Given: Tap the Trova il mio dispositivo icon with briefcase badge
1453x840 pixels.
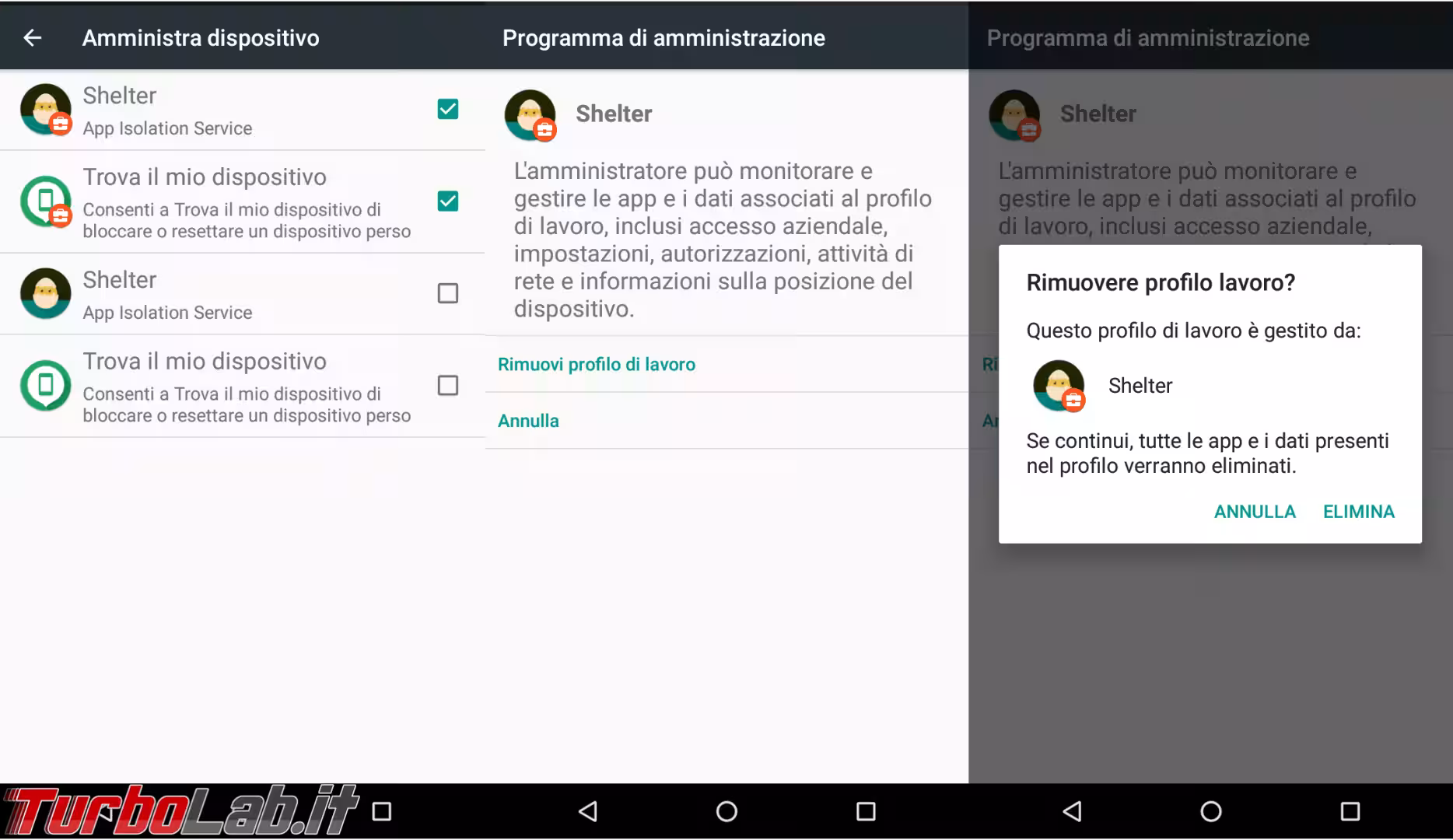Looking at the screenshot, I should point(46,201).
